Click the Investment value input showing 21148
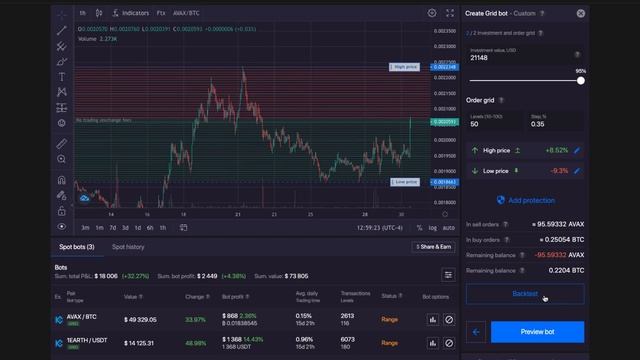Image resolution: width=640 pixels, height=360 pixels. [525, 54]
